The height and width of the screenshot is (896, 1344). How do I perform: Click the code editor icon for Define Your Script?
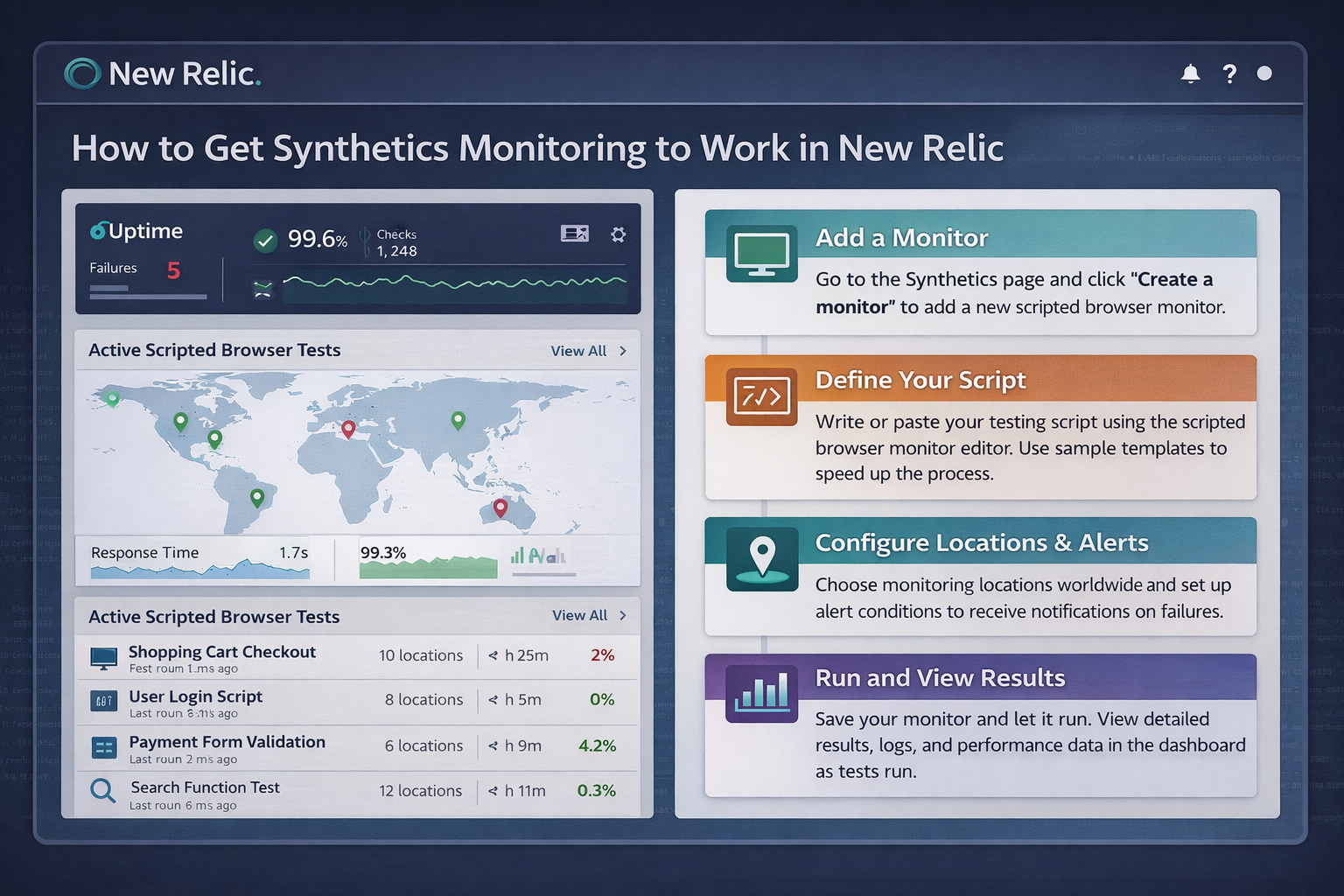click(759, 396)
